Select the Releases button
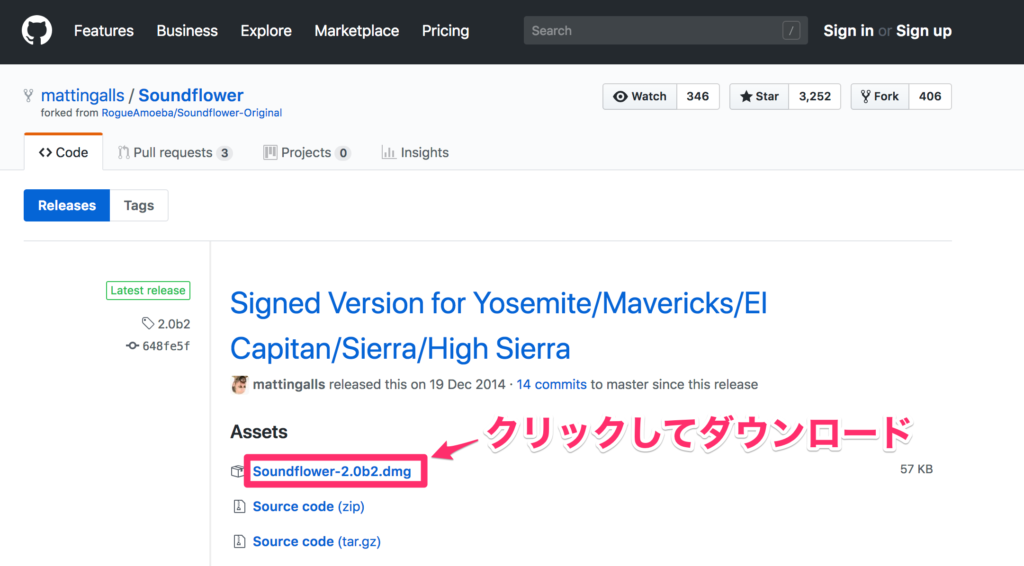 pyautogui.click(x=67, y=206)
